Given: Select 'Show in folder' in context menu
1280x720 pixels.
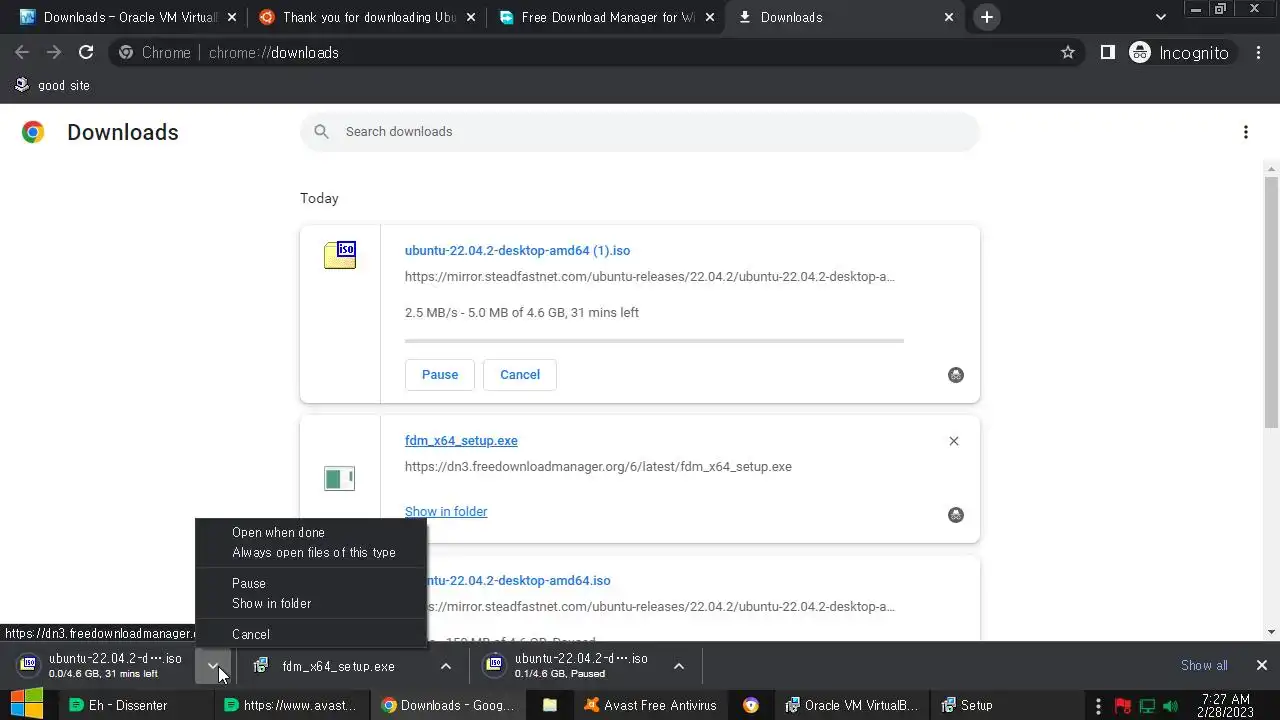Looking at the screenshot, I should 271,603.
